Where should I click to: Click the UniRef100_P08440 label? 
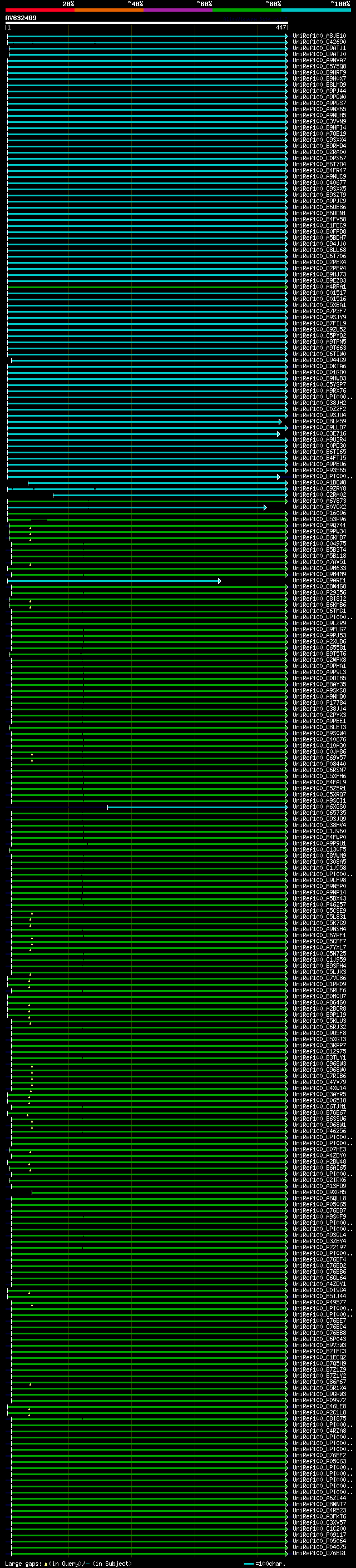tap(319, 764)
